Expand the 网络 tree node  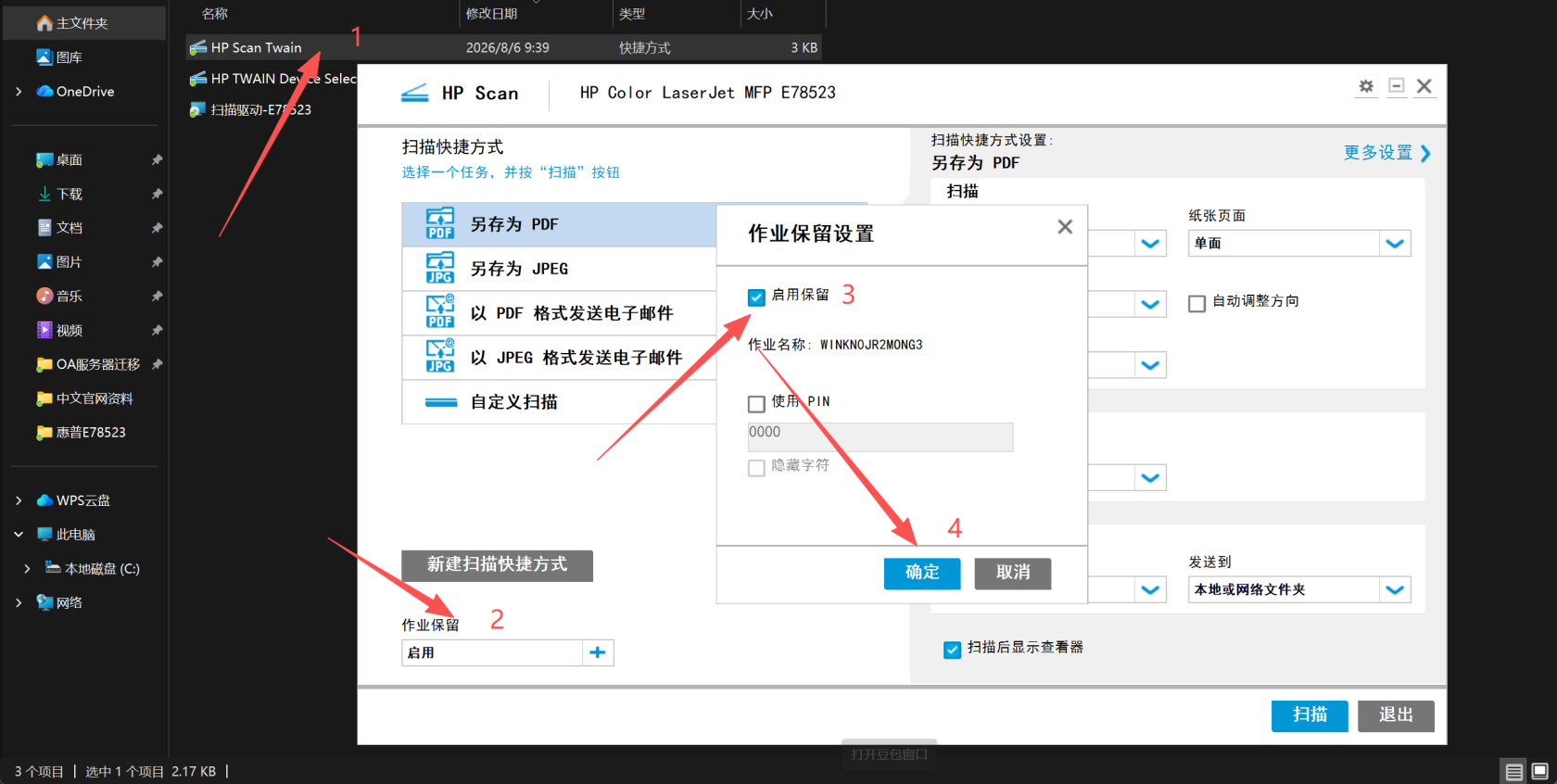[19, 602]
